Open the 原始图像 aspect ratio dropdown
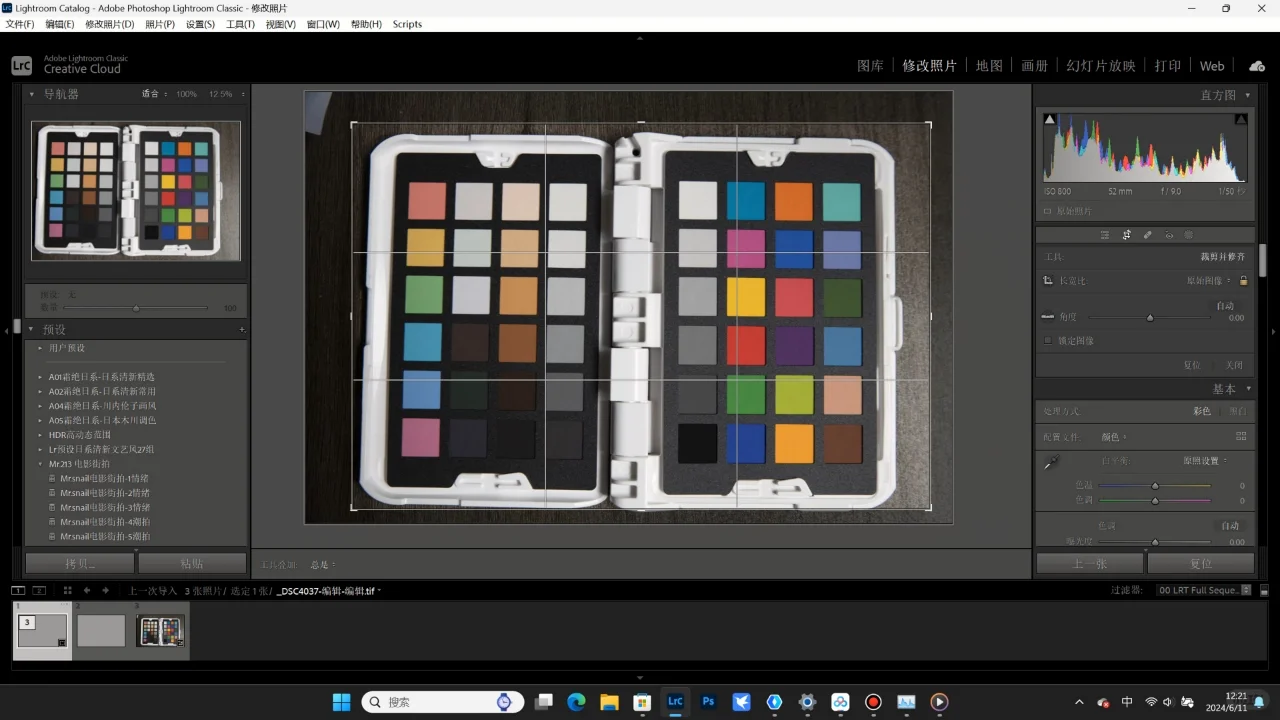 (x=1208, y=281)
